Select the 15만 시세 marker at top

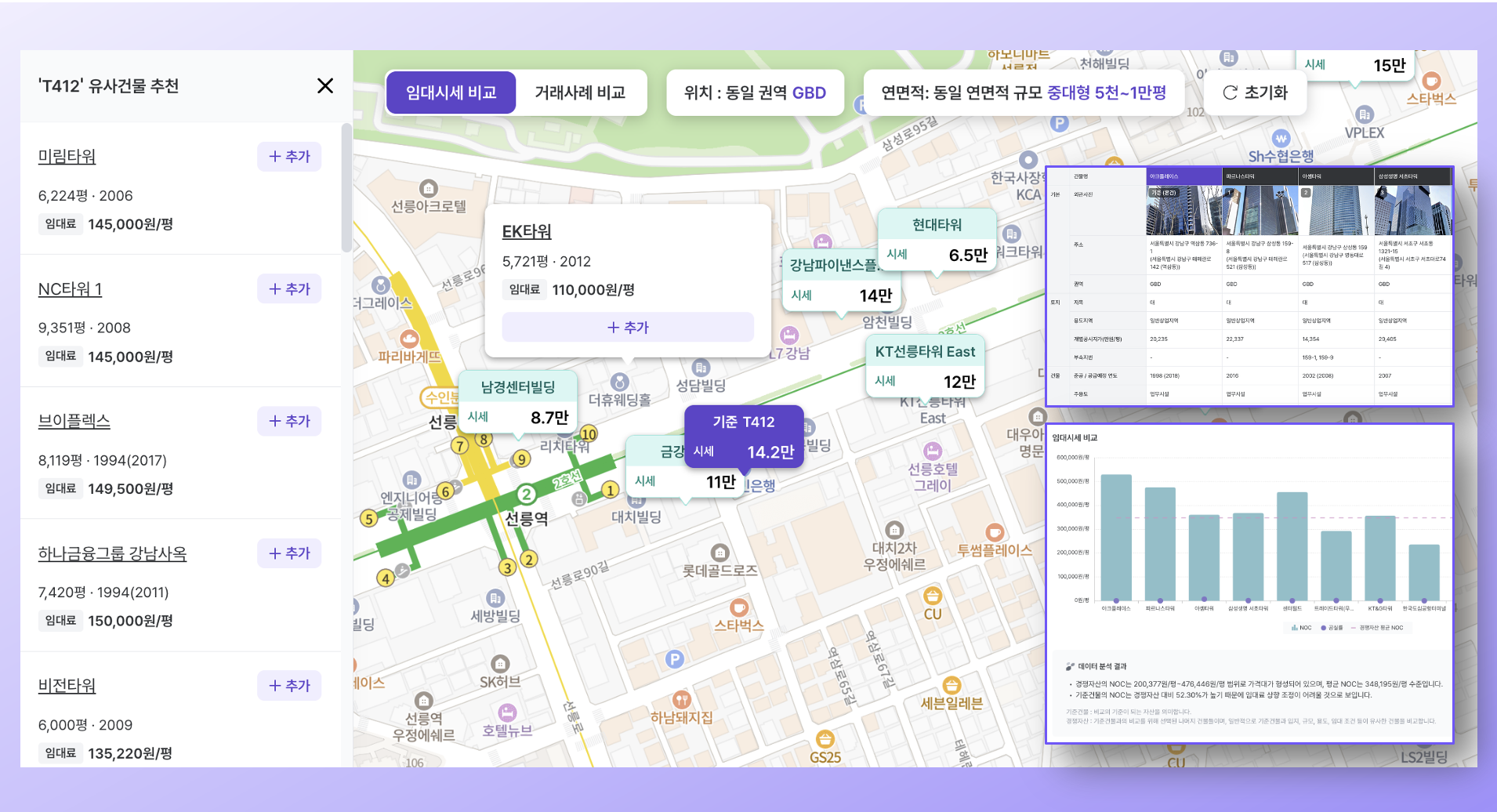tap(1355, 65)
